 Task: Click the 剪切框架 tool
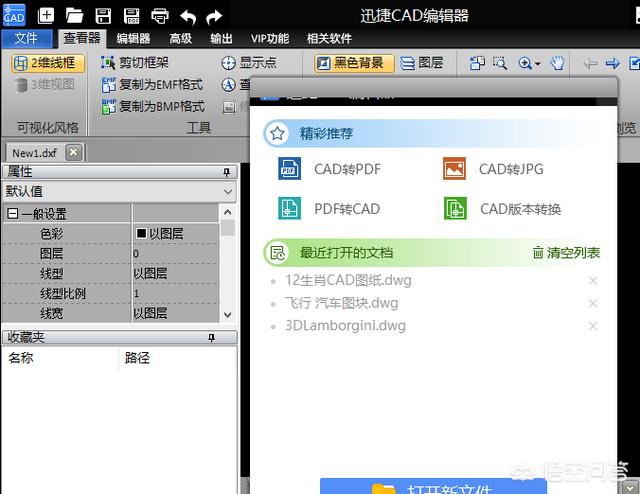pyautogui.click(x=135, y=62)
